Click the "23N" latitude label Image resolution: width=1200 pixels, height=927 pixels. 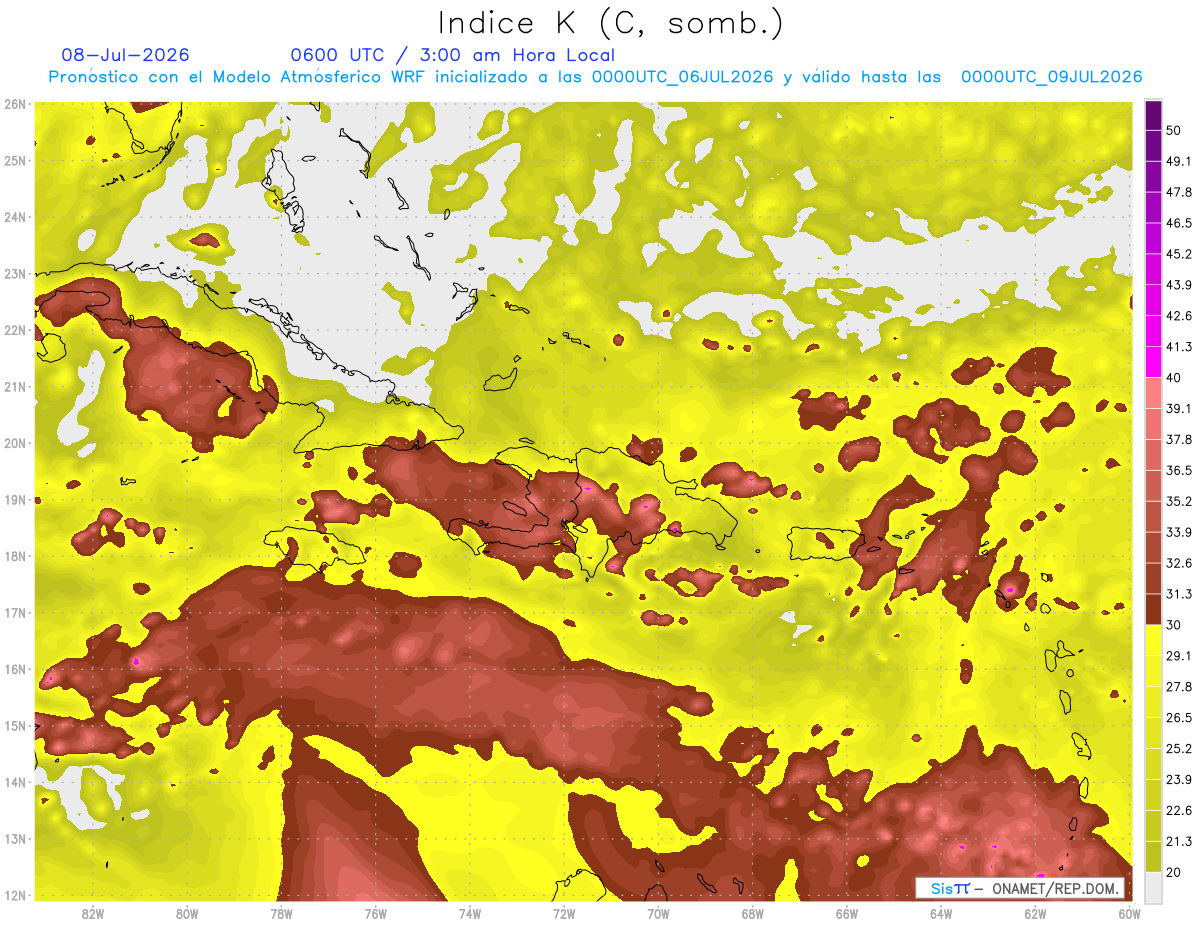14,273
